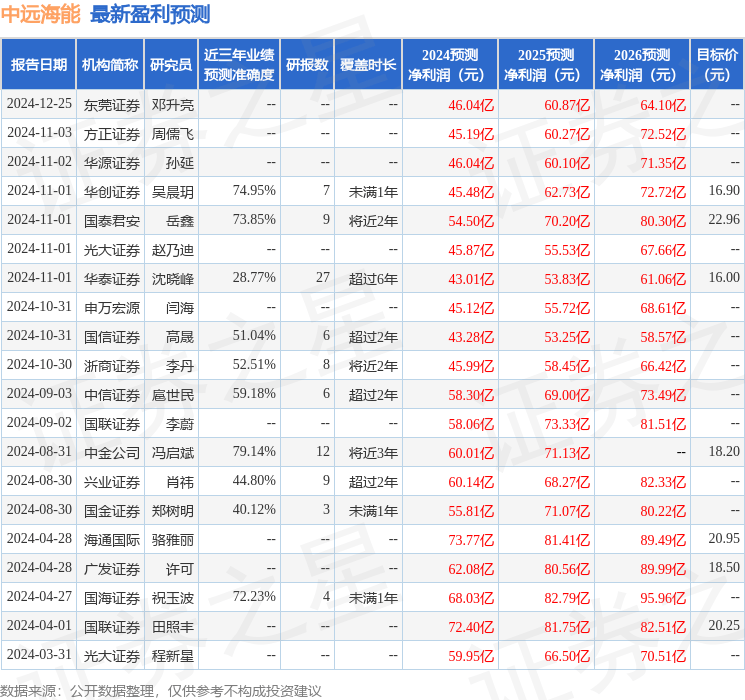Click 2026 forecast 95.96亿
745x700 pixels.
coord(663,598)
